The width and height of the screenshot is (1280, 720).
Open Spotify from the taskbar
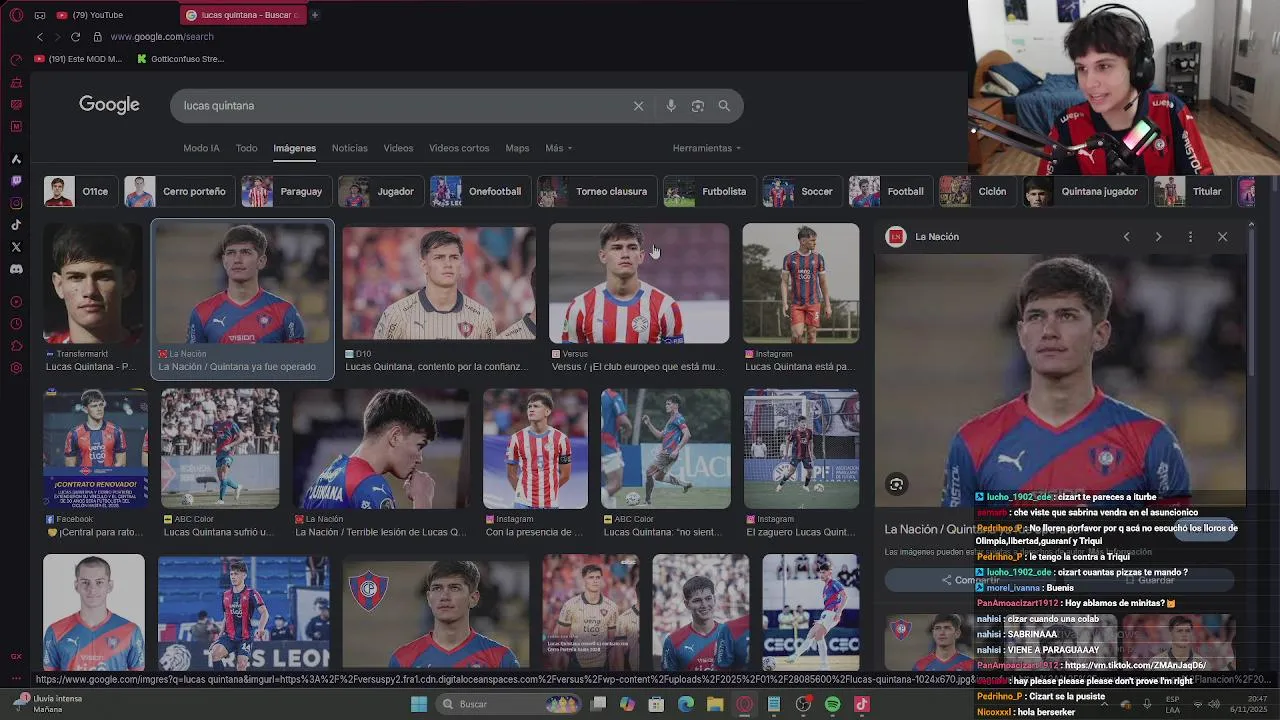point(833,705)
